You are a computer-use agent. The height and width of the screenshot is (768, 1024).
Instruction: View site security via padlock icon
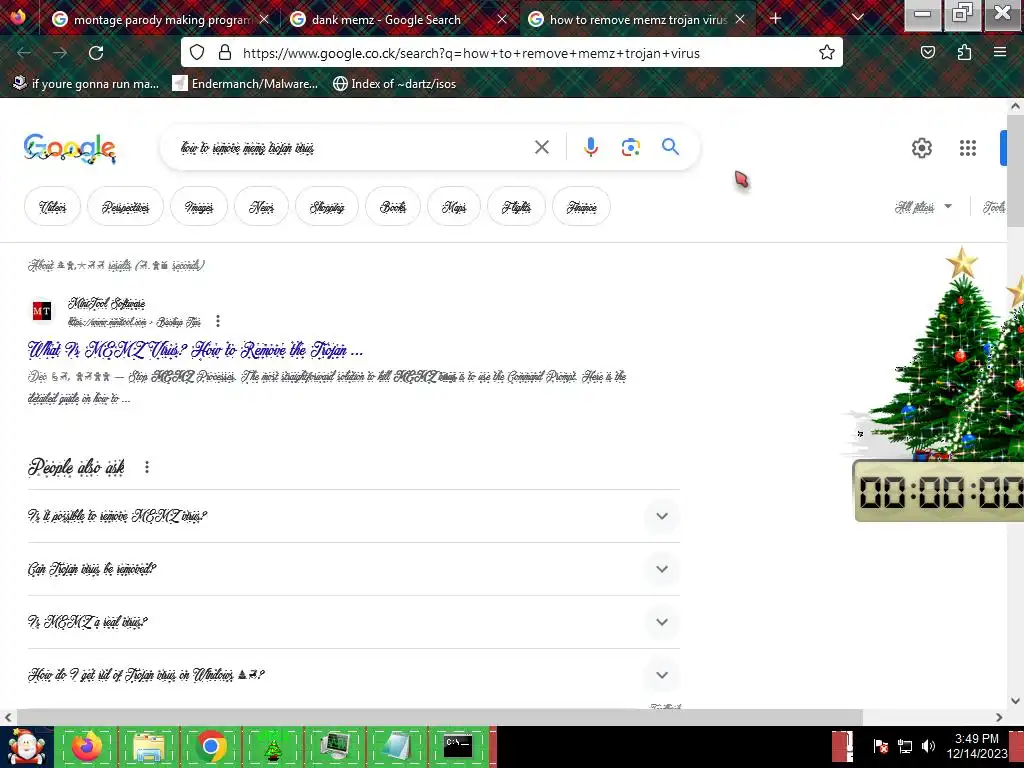(x=225, y=53)
